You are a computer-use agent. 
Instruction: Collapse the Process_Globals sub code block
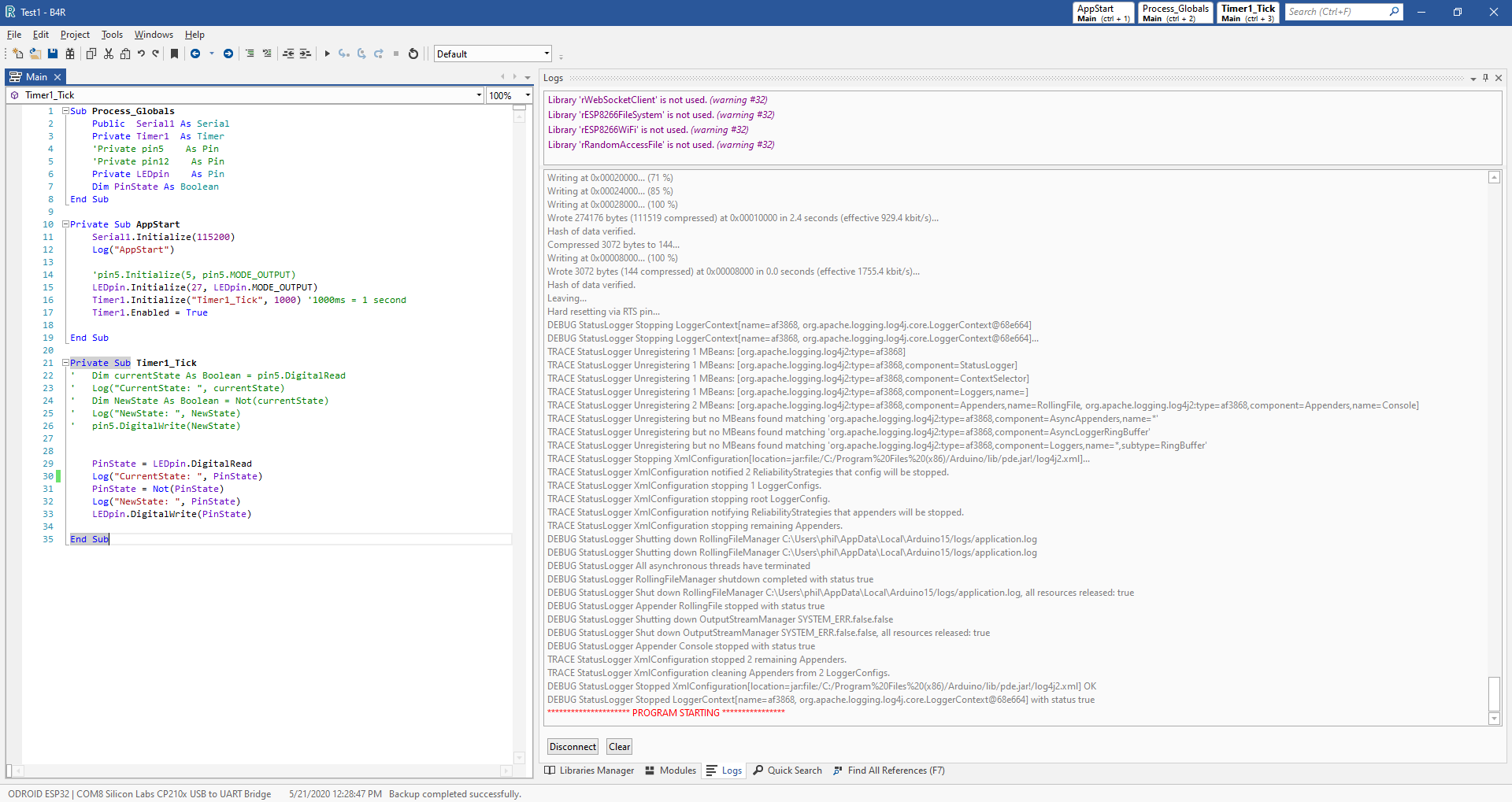click(66, 111)
